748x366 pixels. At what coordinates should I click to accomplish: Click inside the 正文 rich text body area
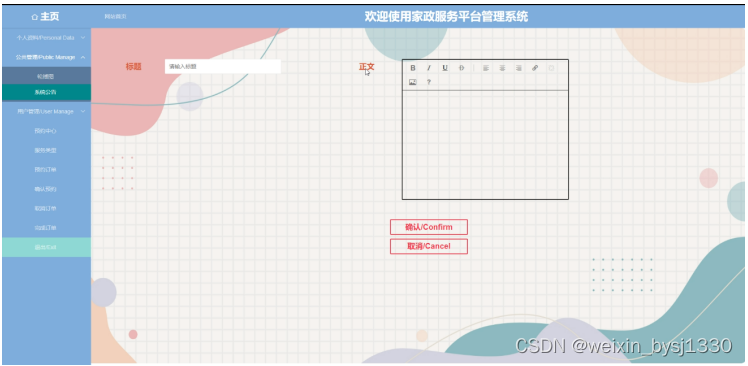click(485, 145)
